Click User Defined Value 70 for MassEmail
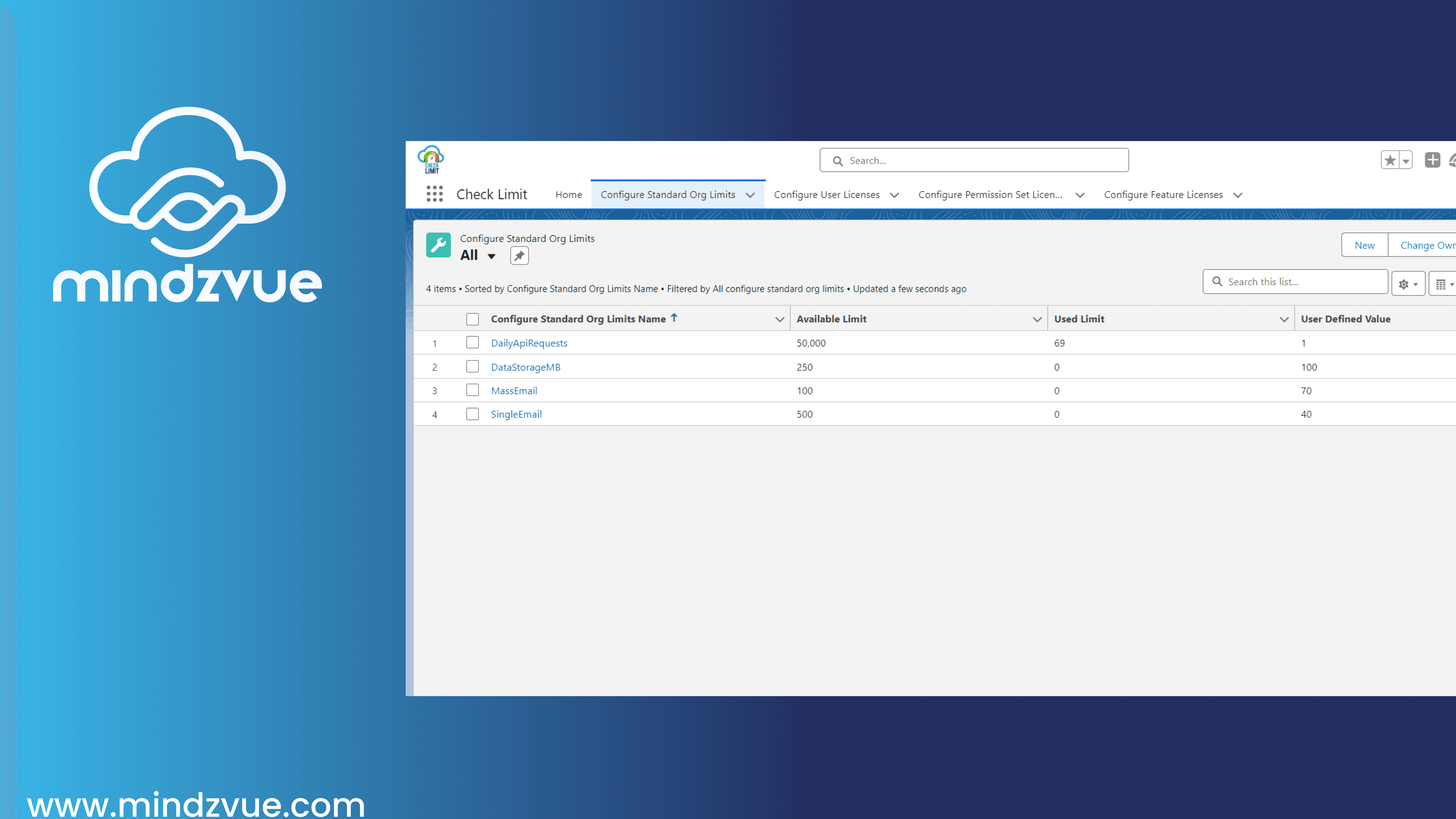Screen dimensions: 1456x819 click(x=1305, y=391)
